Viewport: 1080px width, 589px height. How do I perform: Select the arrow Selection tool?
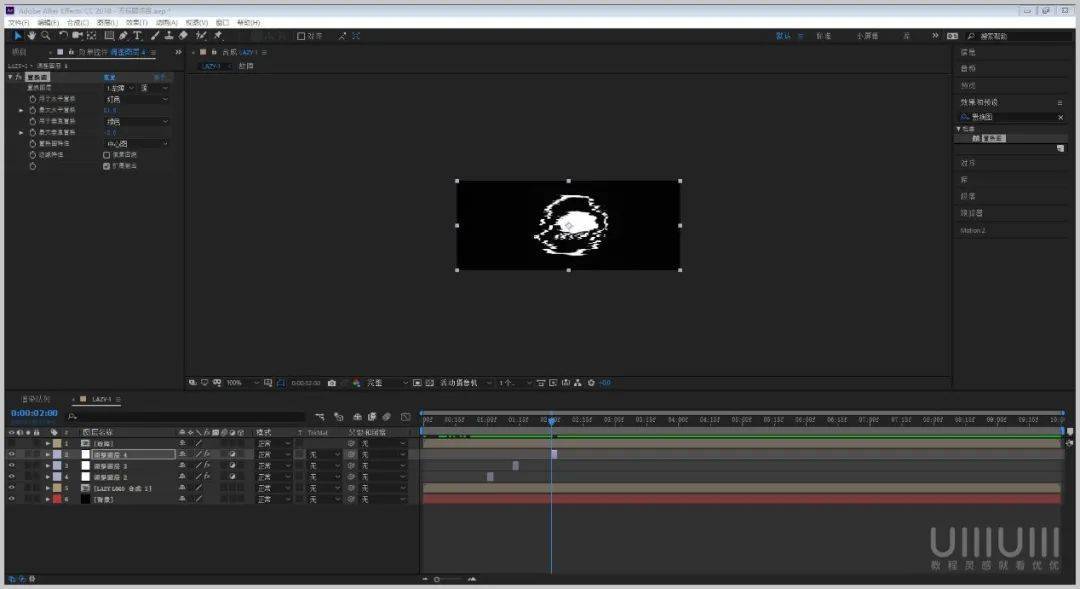point(18,36)
